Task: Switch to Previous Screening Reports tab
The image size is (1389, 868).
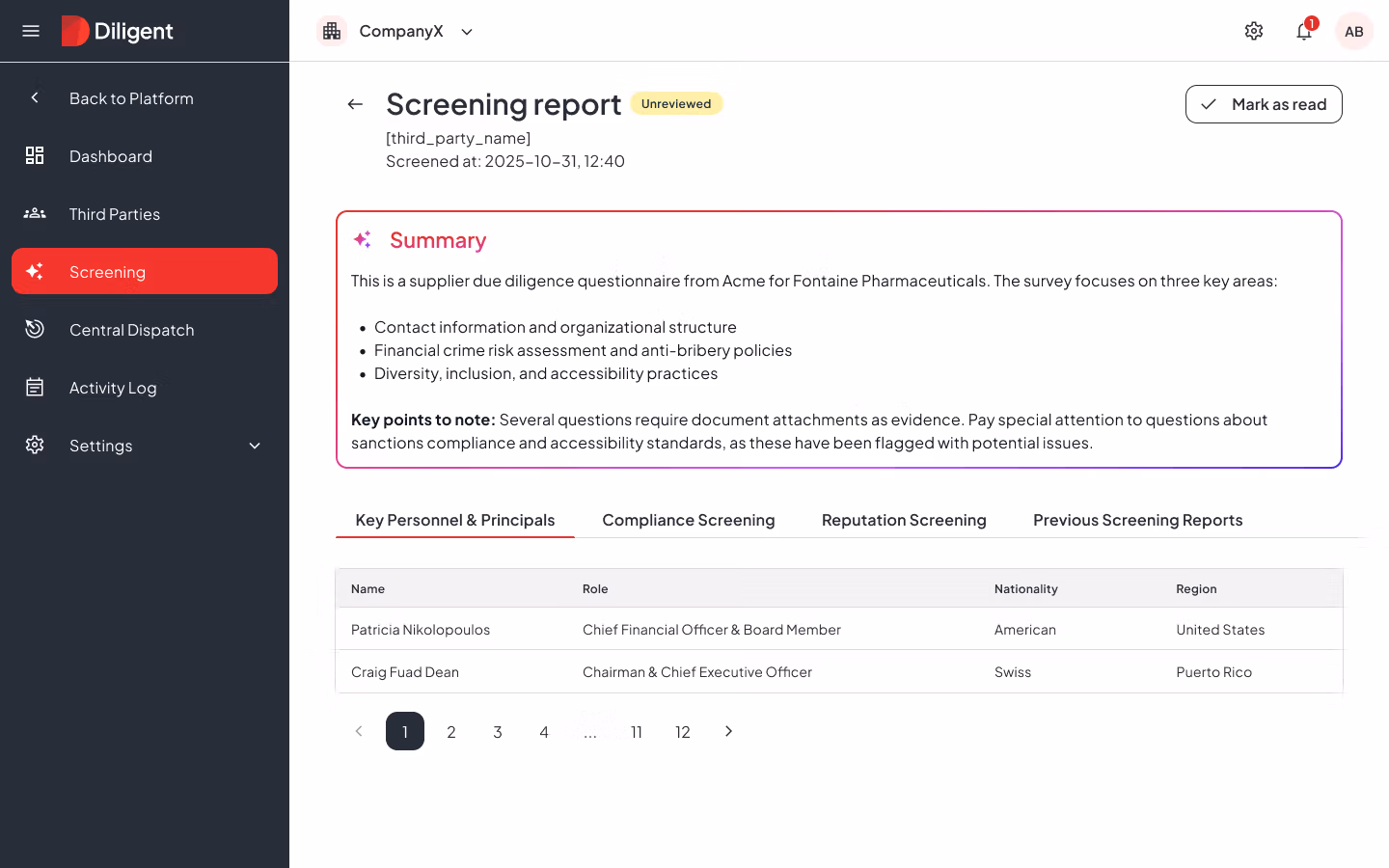Action: point(1138,520)
